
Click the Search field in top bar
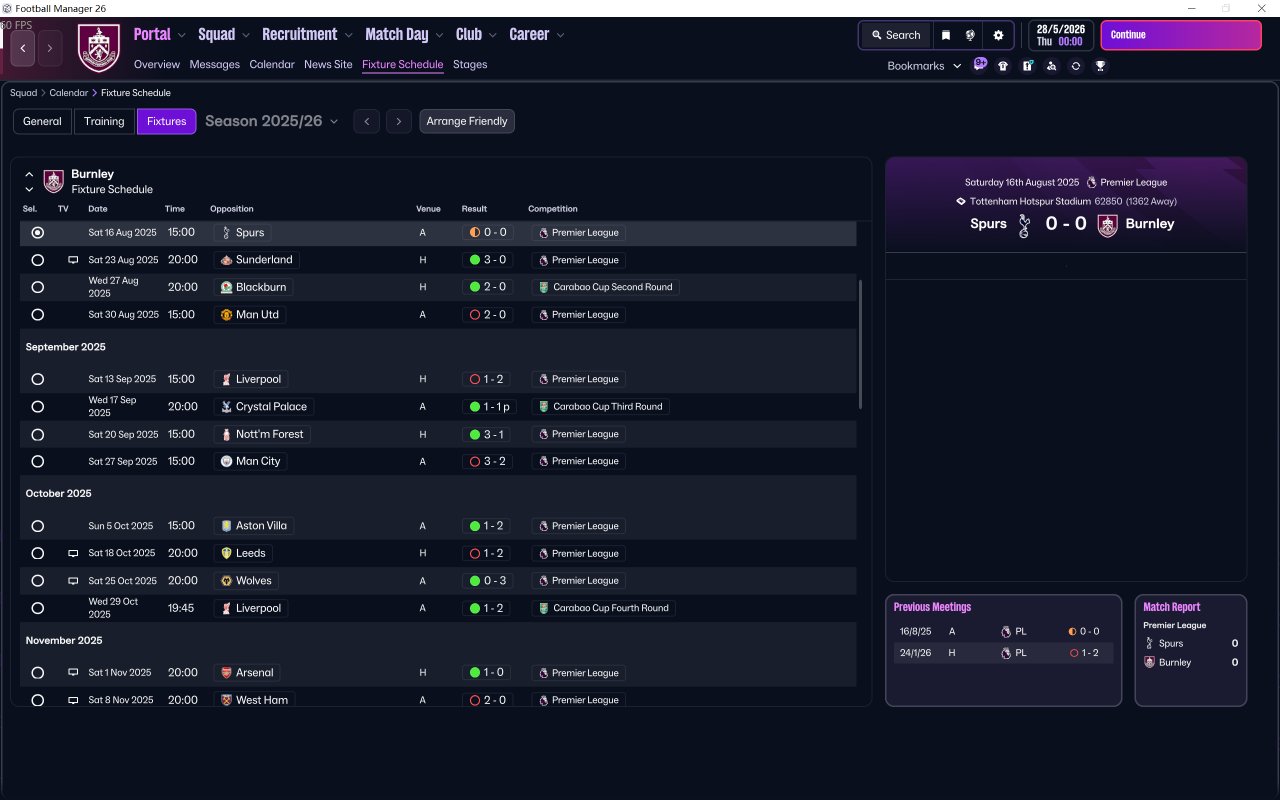tap(895, 35)
